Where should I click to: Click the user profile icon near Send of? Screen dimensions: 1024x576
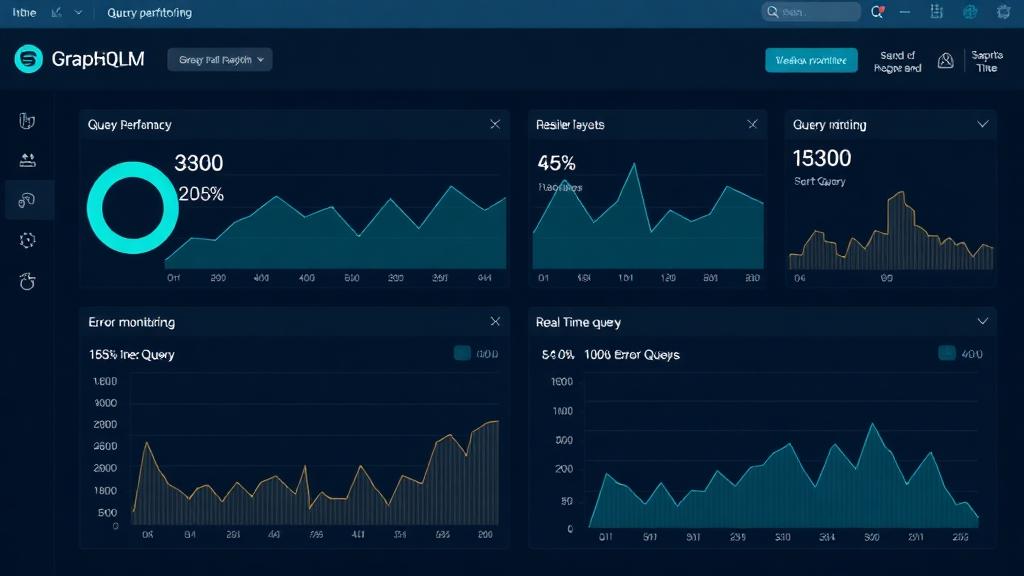tap(945, 60)
